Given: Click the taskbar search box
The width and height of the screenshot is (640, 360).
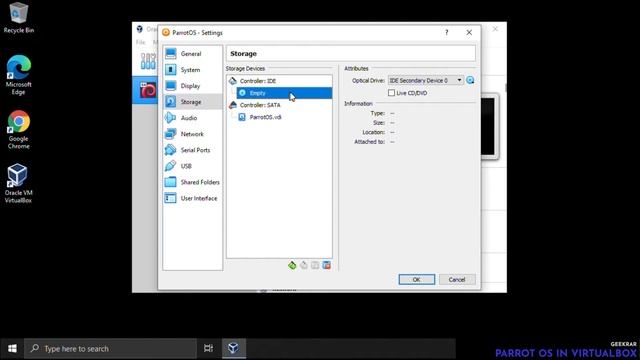Looking at the screenshot, I should pos(110,349).
